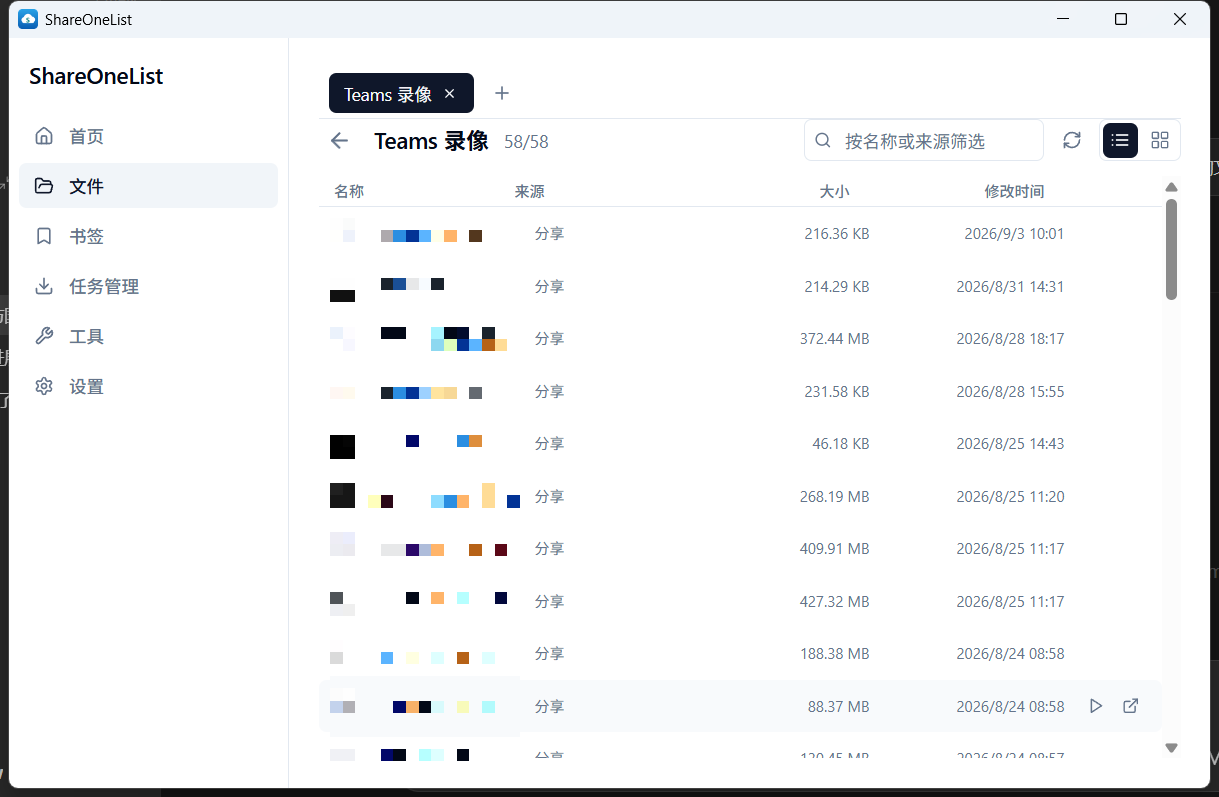Sort by 来源 column header
The width and height of the screenshot is (1219, 797).
[x=530, y=191]
